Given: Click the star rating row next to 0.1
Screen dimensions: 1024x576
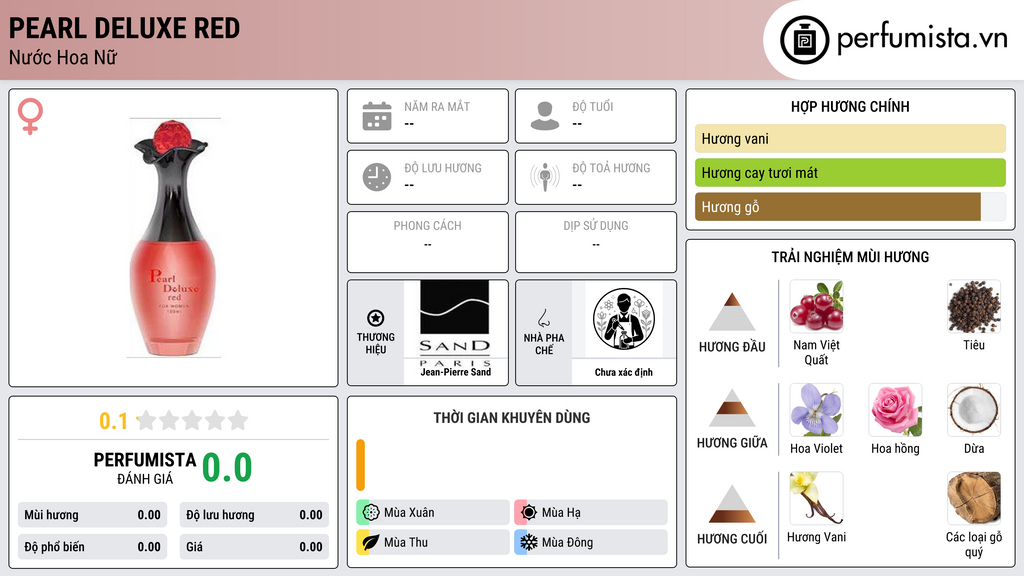Looking at the screenshot, I should 192,420.
